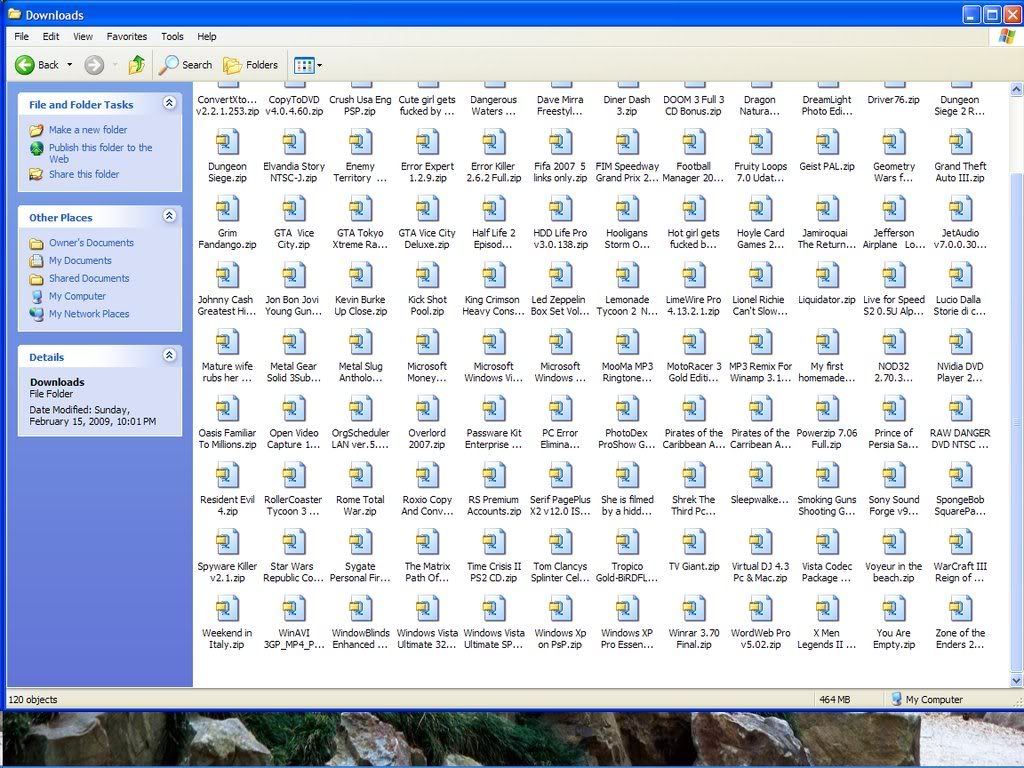Select the Weekend in Italy.zip icon

[x=227, y=609]
